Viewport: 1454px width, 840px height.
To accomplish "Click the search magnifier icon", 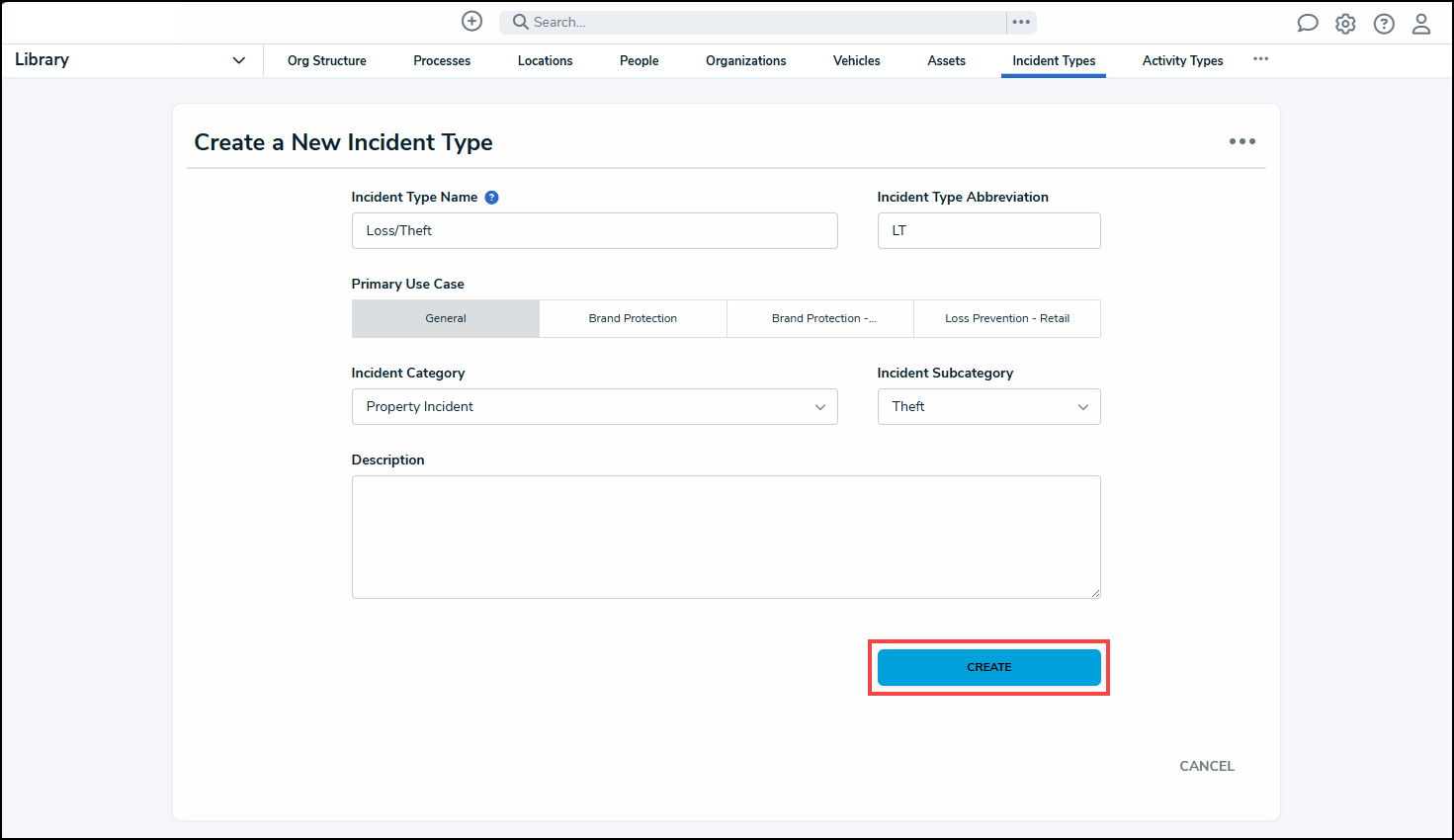I will 520,22.
